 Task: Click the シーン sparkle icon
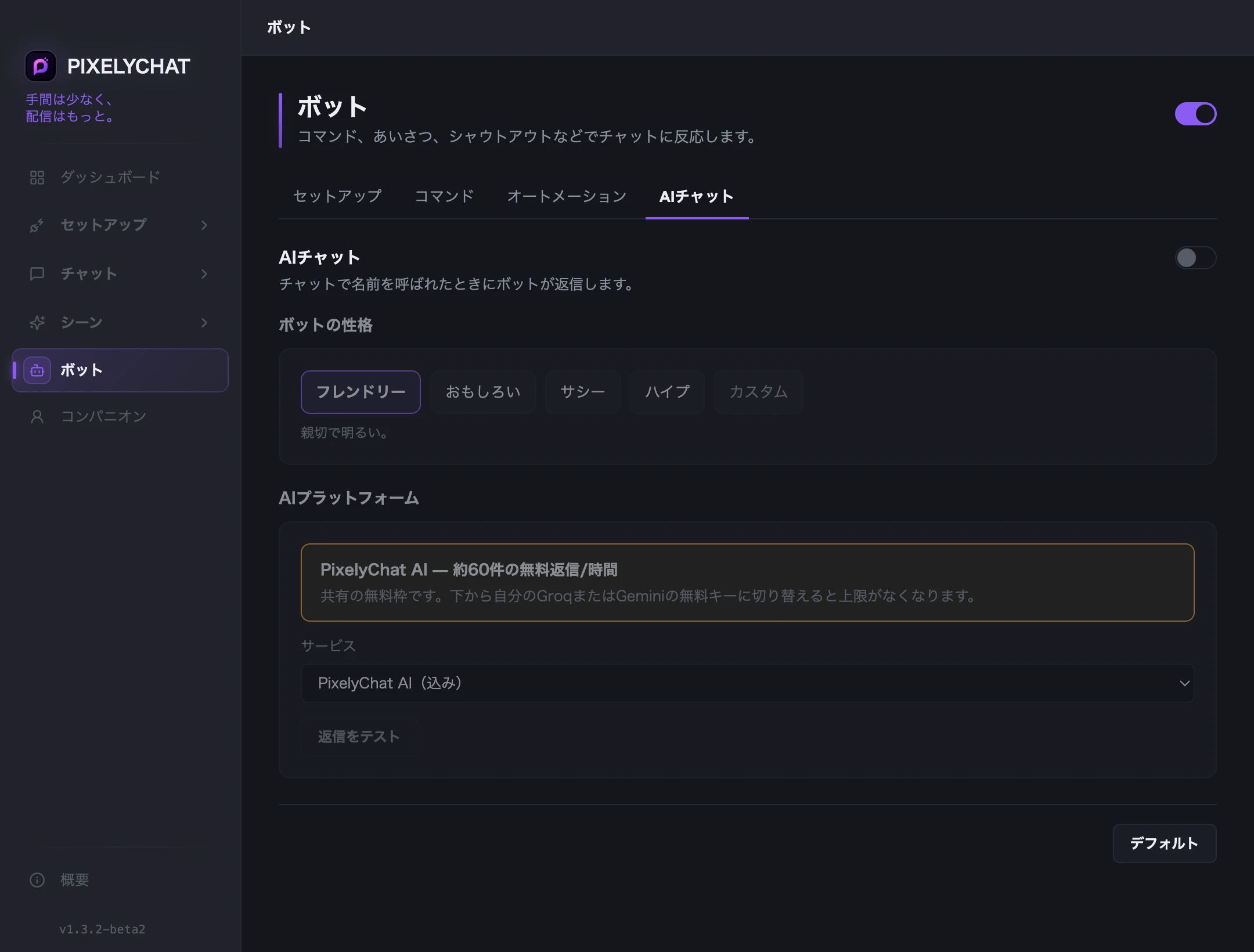coord(37,323)
